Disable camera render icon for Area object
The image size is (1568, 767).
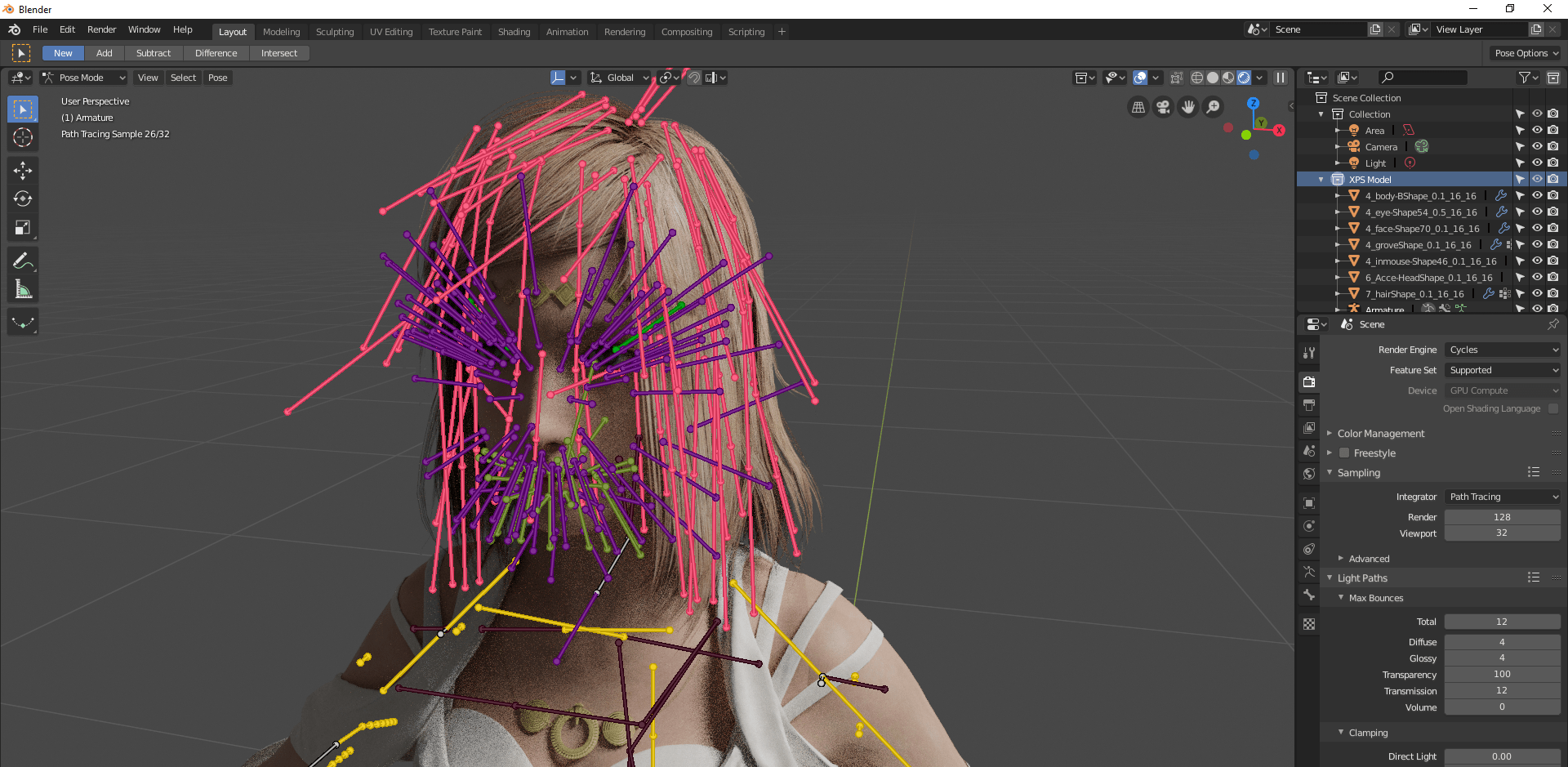pyautogui.click(x=1553, y=130)
